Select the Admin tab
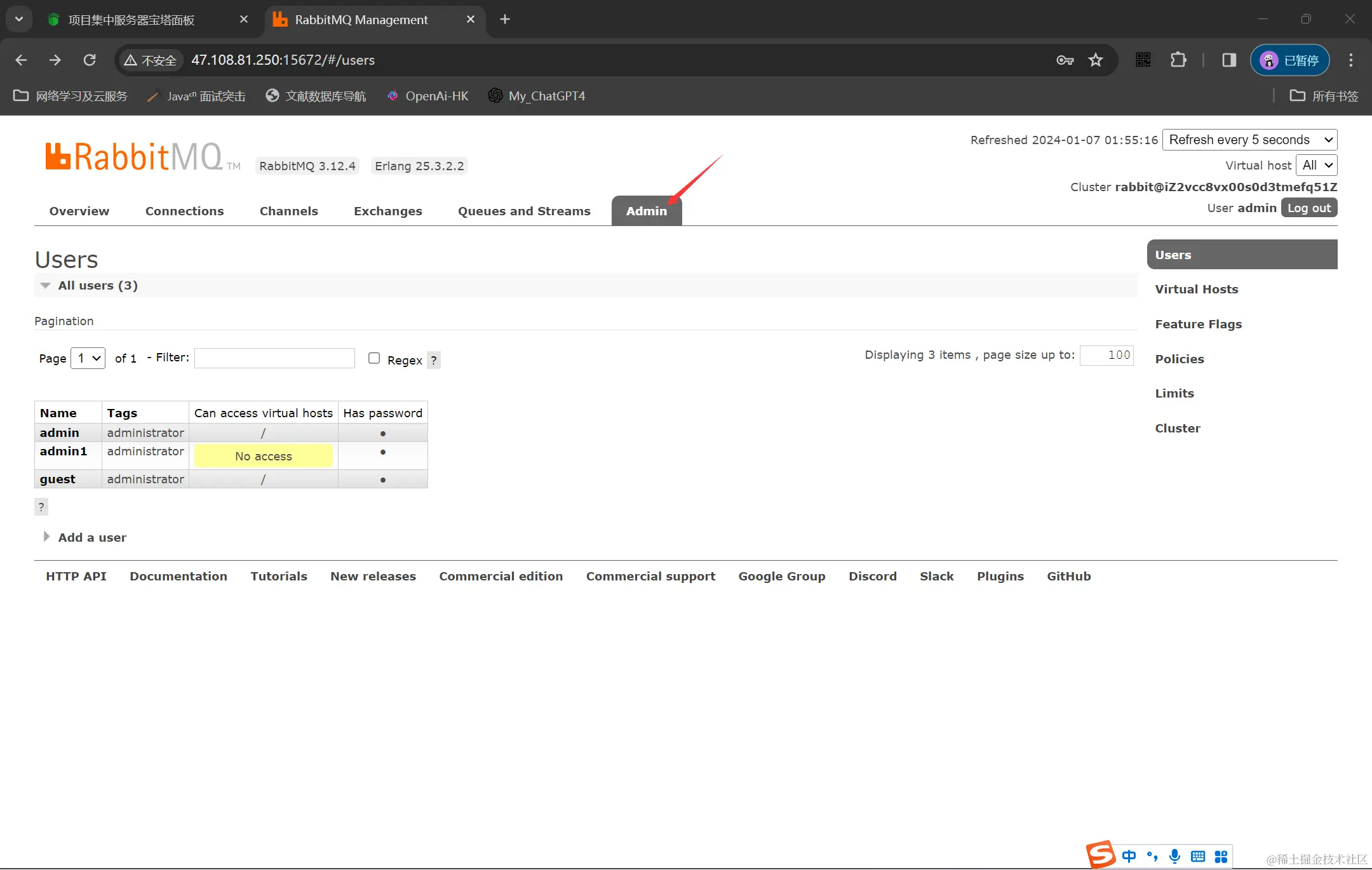This screenshot has height=870, width=1372. [647, 211]
